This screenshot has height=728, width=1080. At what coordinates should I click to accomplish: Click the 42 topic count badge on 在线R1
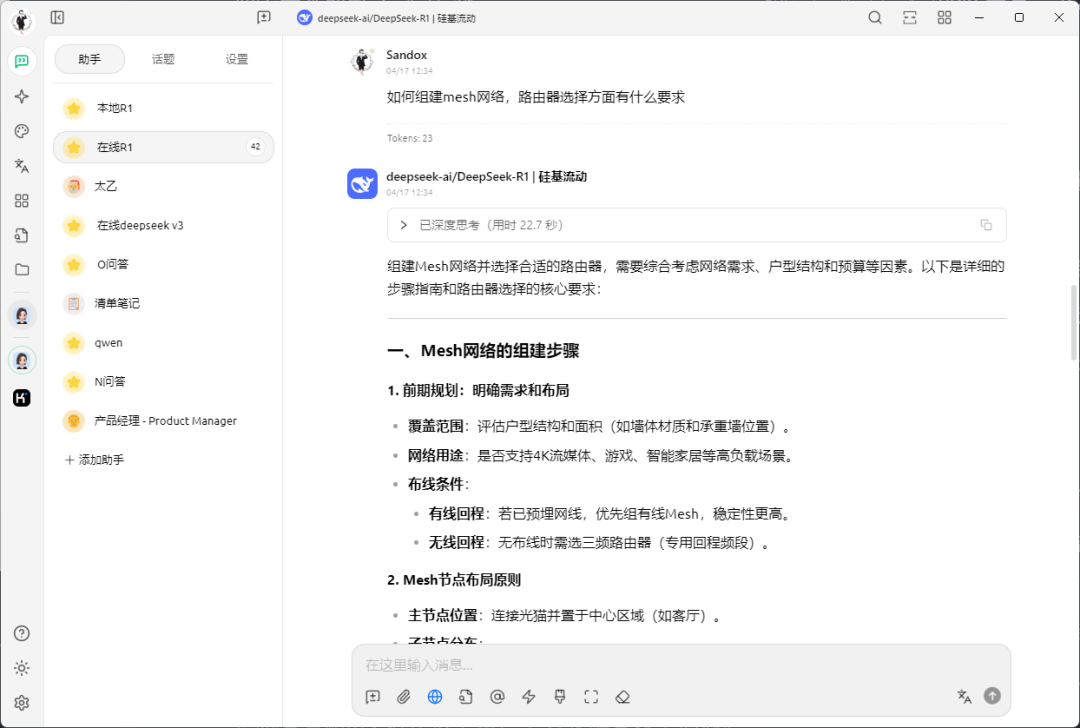256,147
